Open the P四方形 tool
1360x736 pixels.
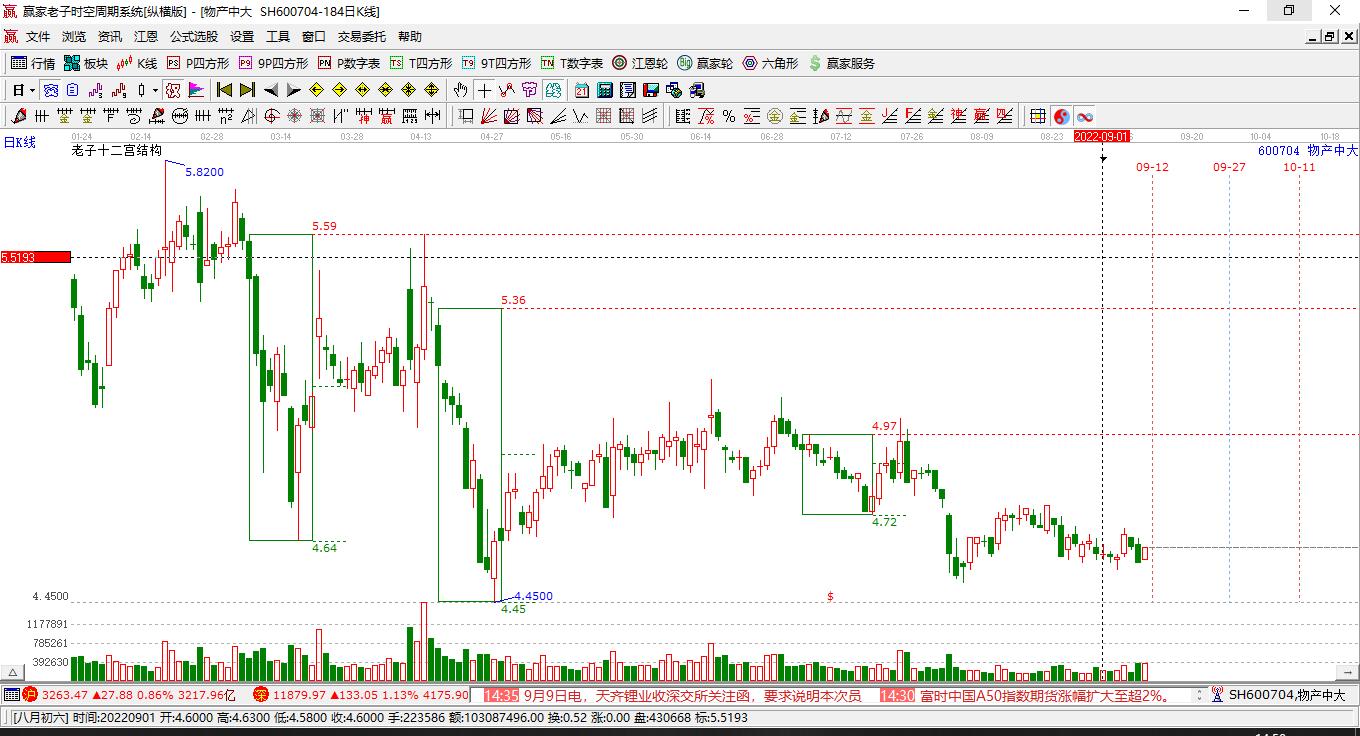[198, 63]
